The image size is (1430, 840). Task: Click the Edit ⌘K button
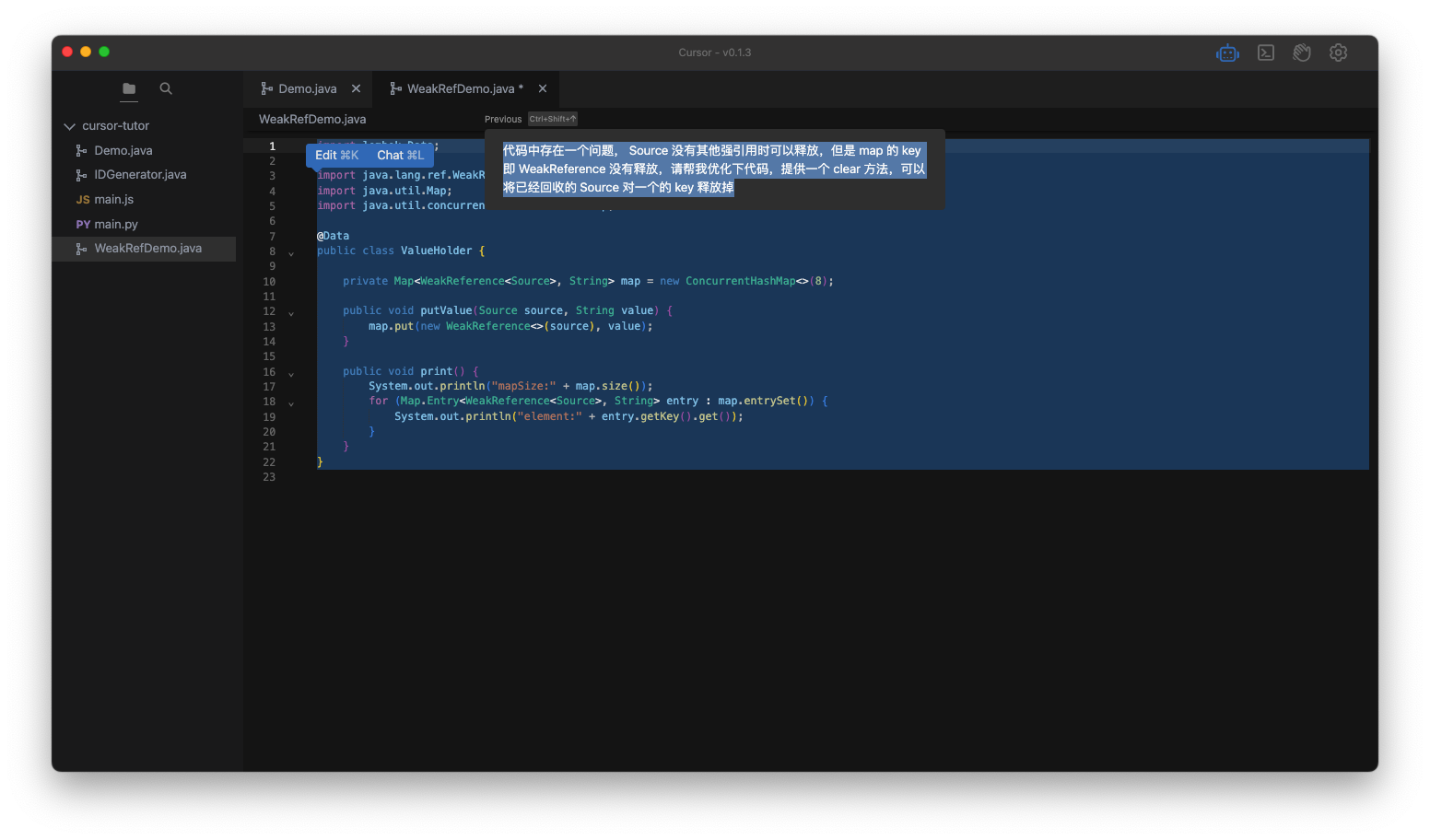pos(336,156)
